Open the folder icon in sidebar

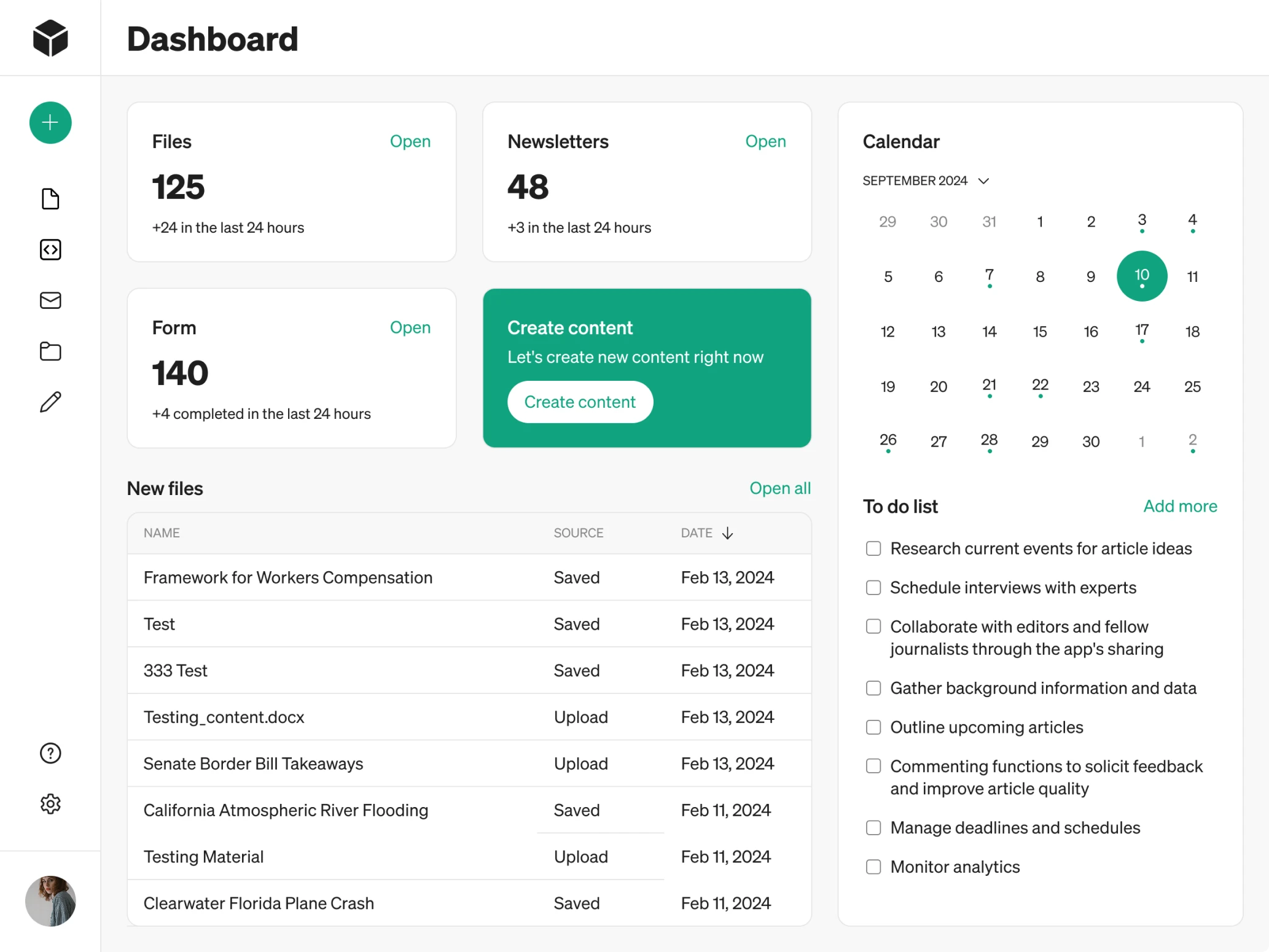pos(50,351)
